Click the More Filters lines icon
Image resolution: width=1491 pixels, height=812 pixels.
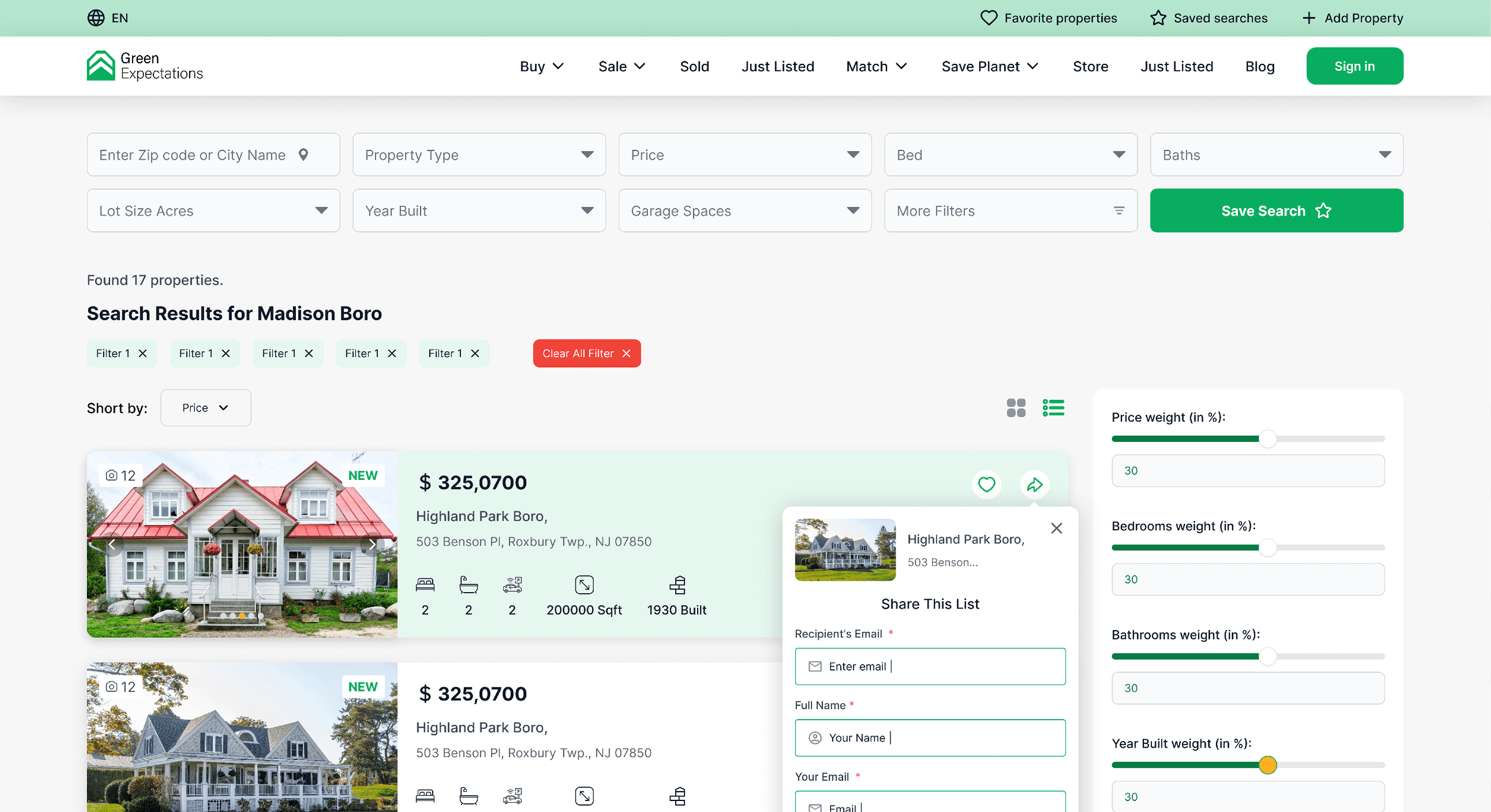coord(1119,211)
